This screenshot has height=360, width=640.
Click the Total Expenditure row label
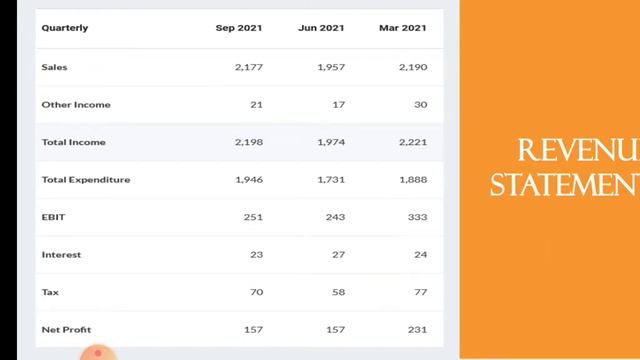(x=86, y=180)
